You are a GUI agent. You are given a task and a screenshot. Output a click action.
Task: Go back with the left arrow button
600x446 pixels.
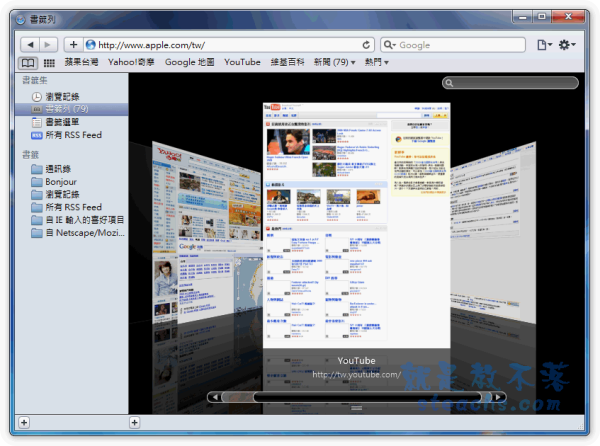click(30, 45)
